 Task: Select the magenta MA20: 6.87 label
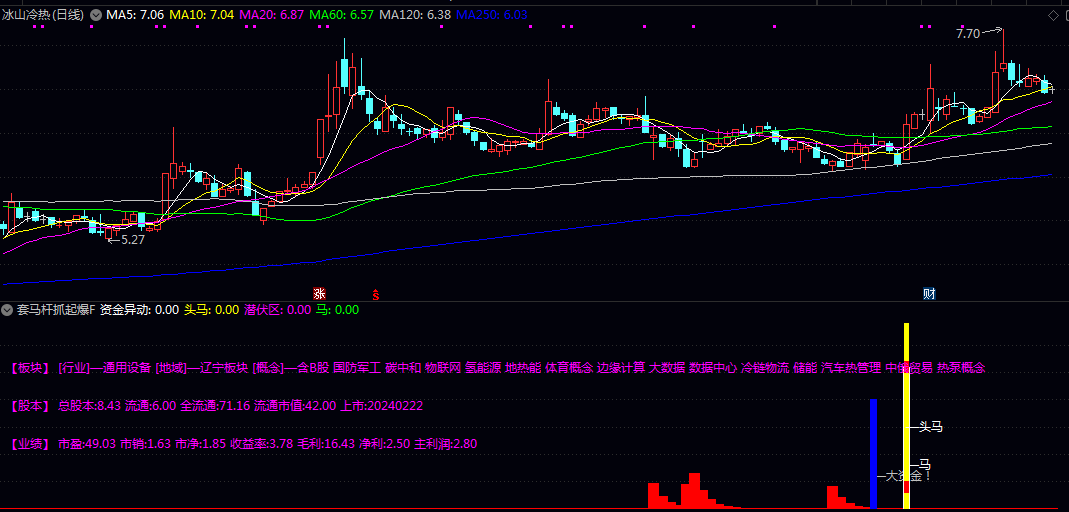tap(273, 15)
